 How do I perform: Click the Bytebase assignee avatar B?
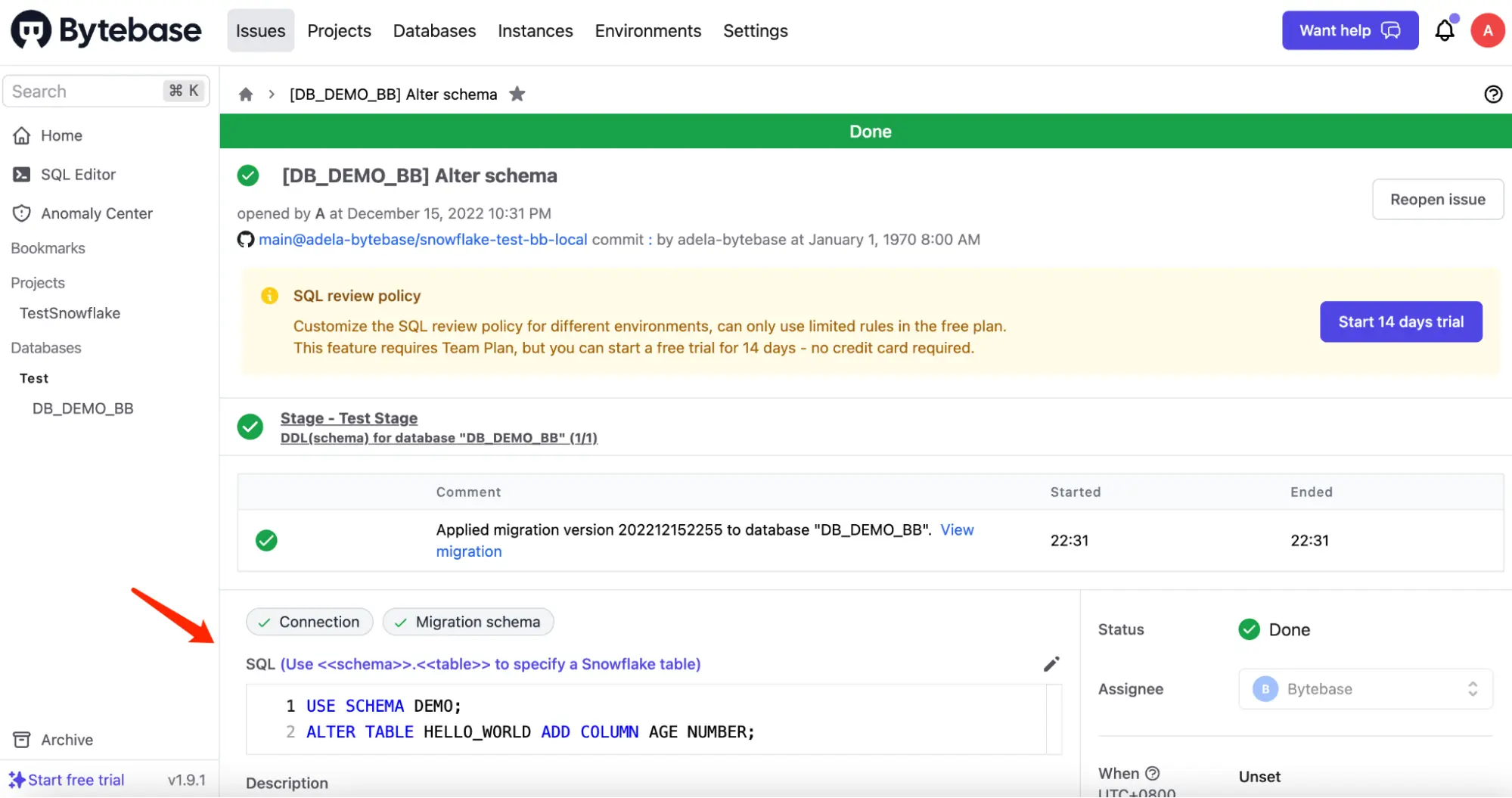point(1265,689)
